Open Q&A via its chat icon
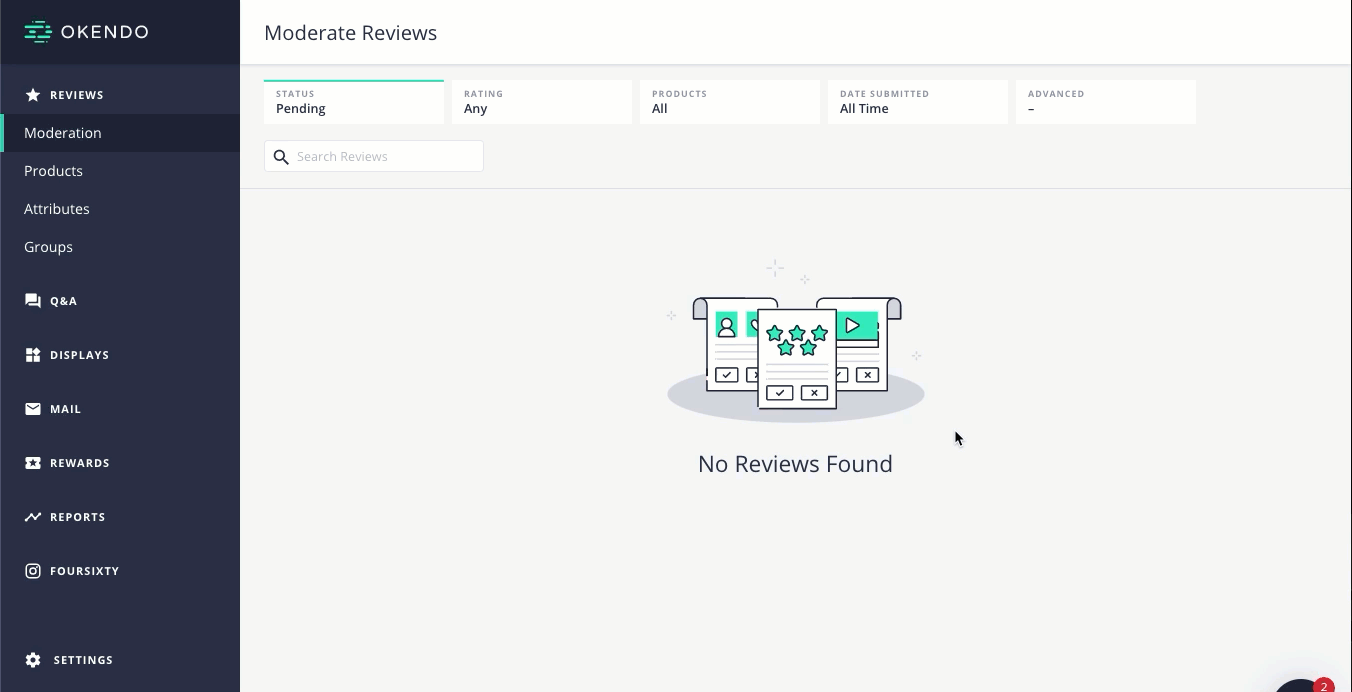The width and height of the screenshot is (1352, 692). [x=33, y=301]
